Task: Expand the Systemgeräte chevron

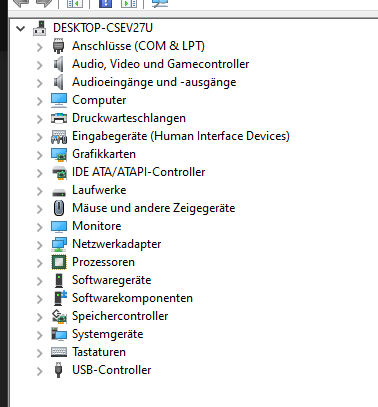Action: pos(40,335)
